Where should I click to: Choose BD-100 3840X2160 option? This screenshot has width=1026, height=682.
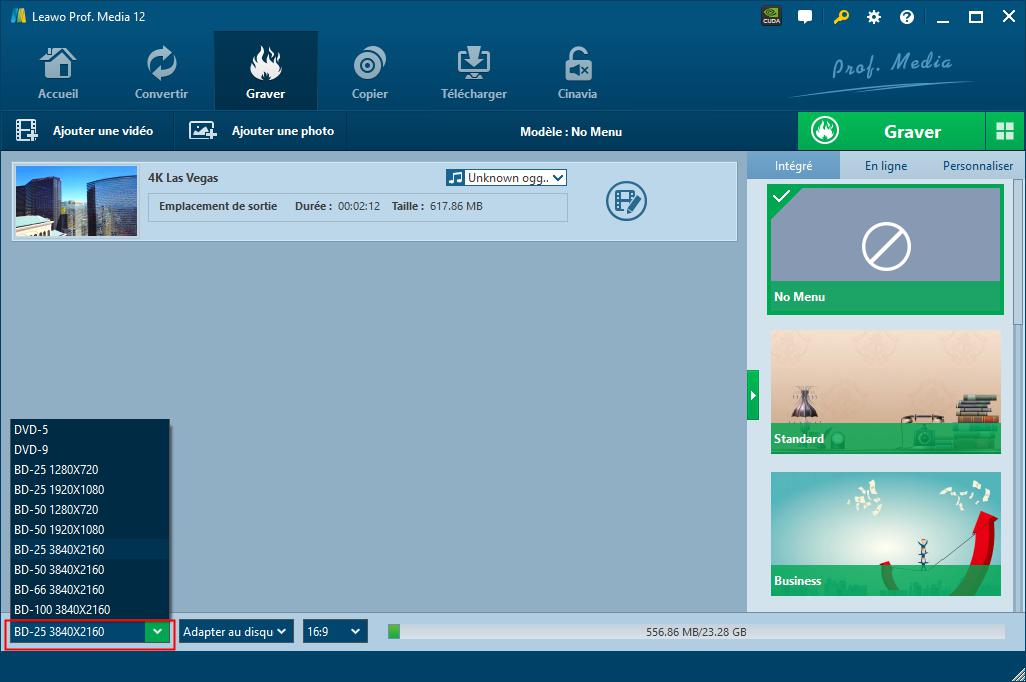click(x=90, y=609)
